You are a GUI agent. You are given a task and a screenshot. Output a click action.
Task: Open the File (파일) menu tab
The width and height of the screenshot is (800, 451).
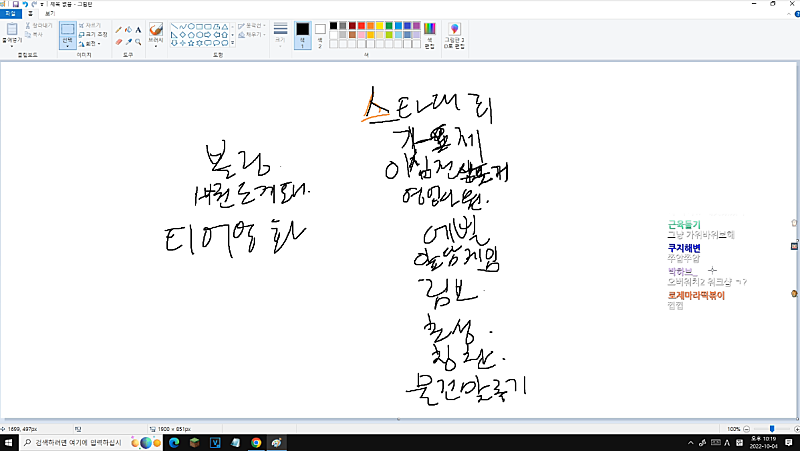point(11,14)
